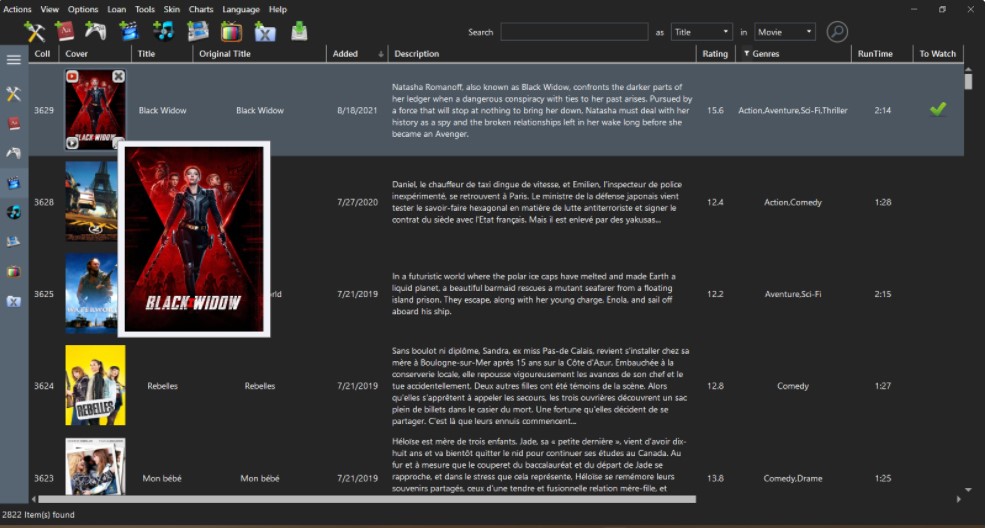Sort by the Description column header
This screenshot has width=986, height=528.
click(x=542, y=53)
